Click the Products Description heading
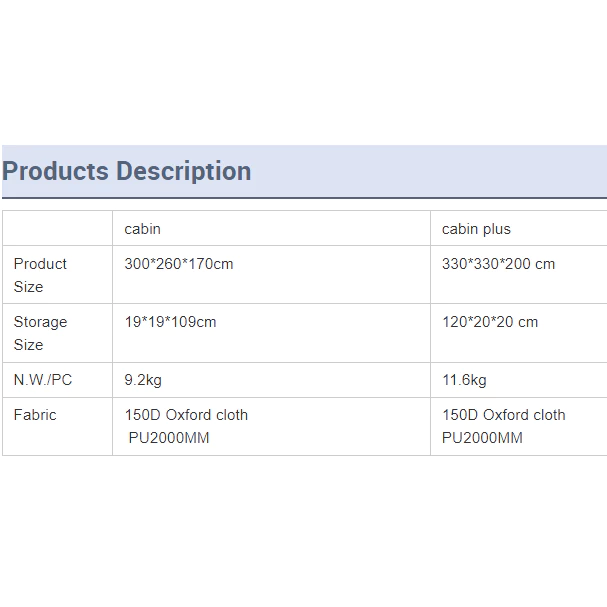 coord(127,171)
